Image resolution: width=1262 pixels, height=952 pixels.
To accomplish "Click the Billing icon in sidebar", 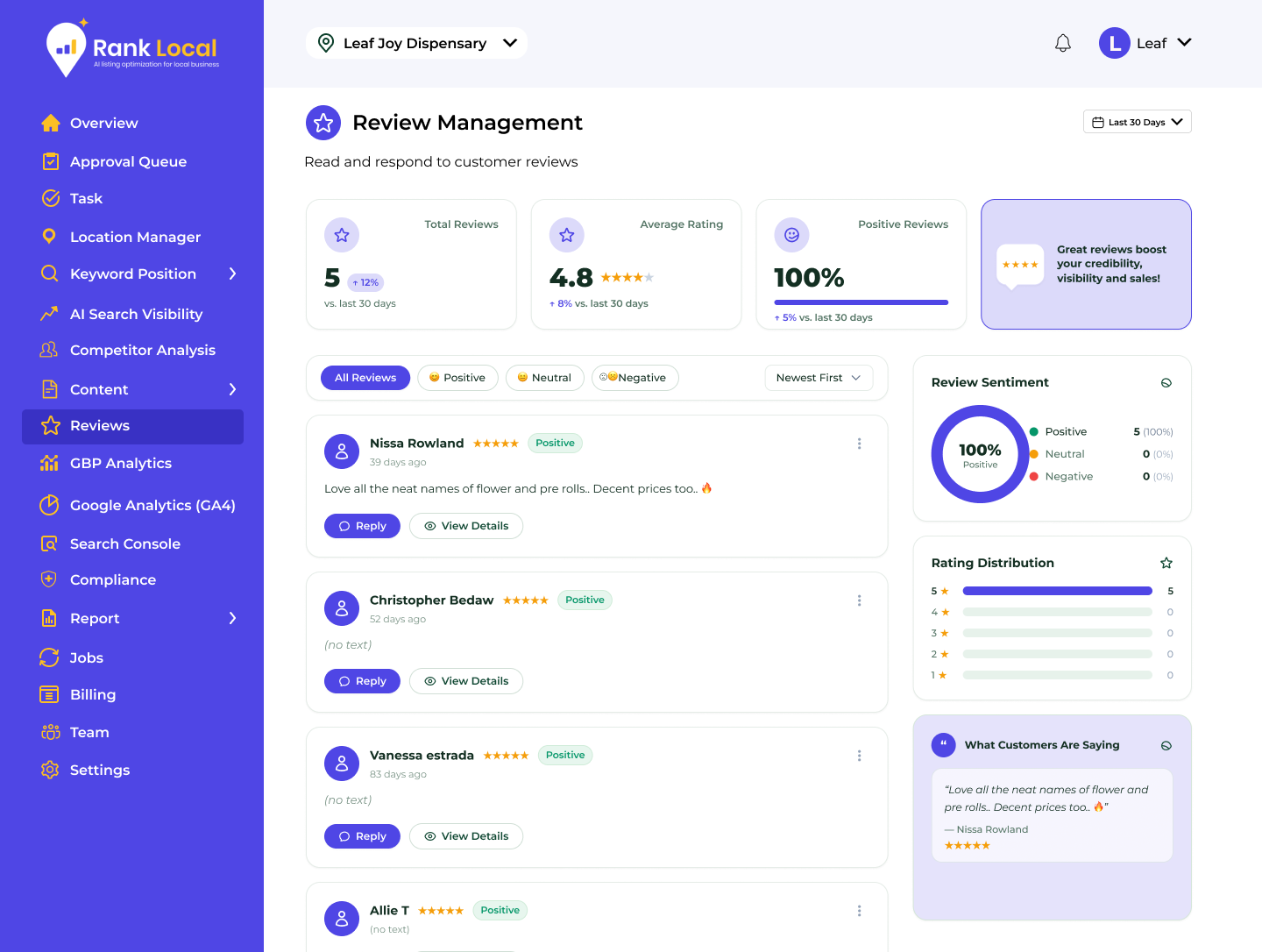I will (x=49, y=694).
